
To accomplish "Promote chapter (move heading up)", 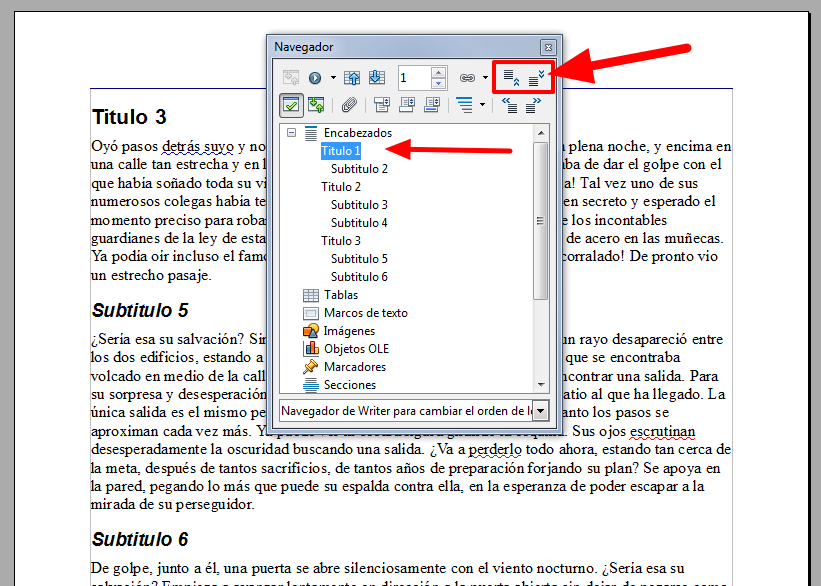I will [x=511, y=78].
